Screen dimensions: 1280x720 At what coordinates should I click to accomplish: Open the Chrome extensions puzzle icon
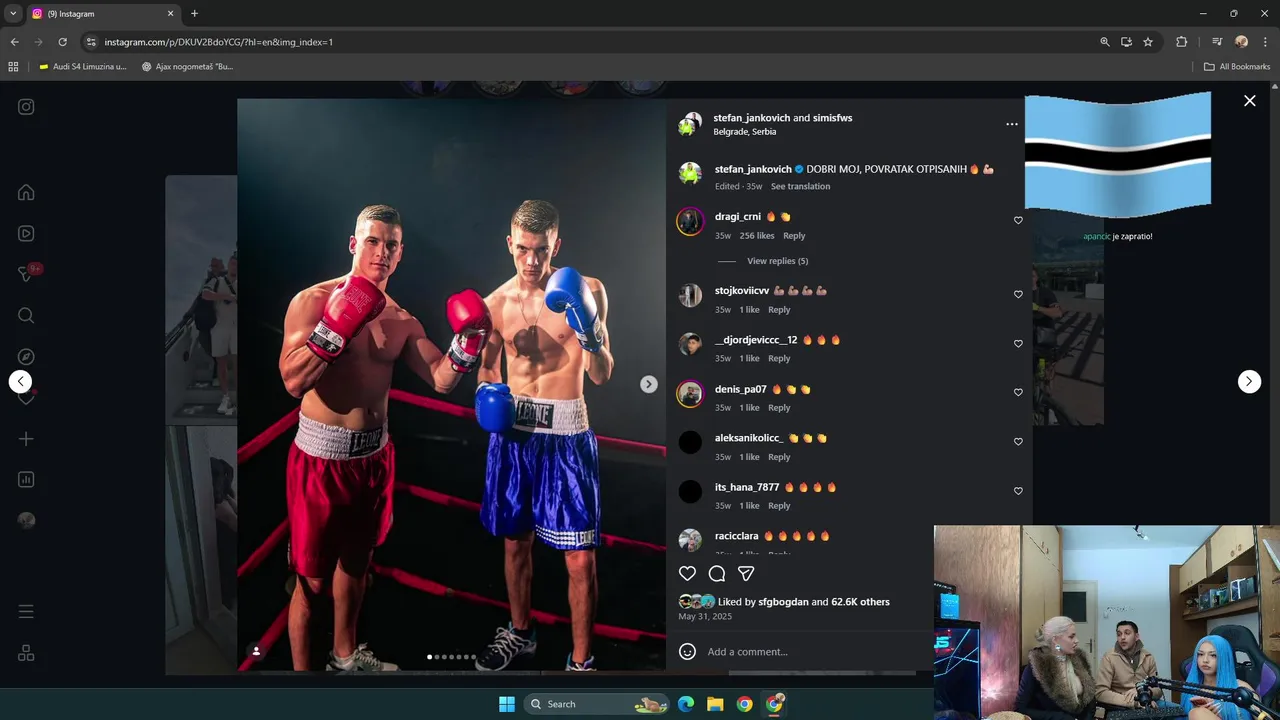1181,42
